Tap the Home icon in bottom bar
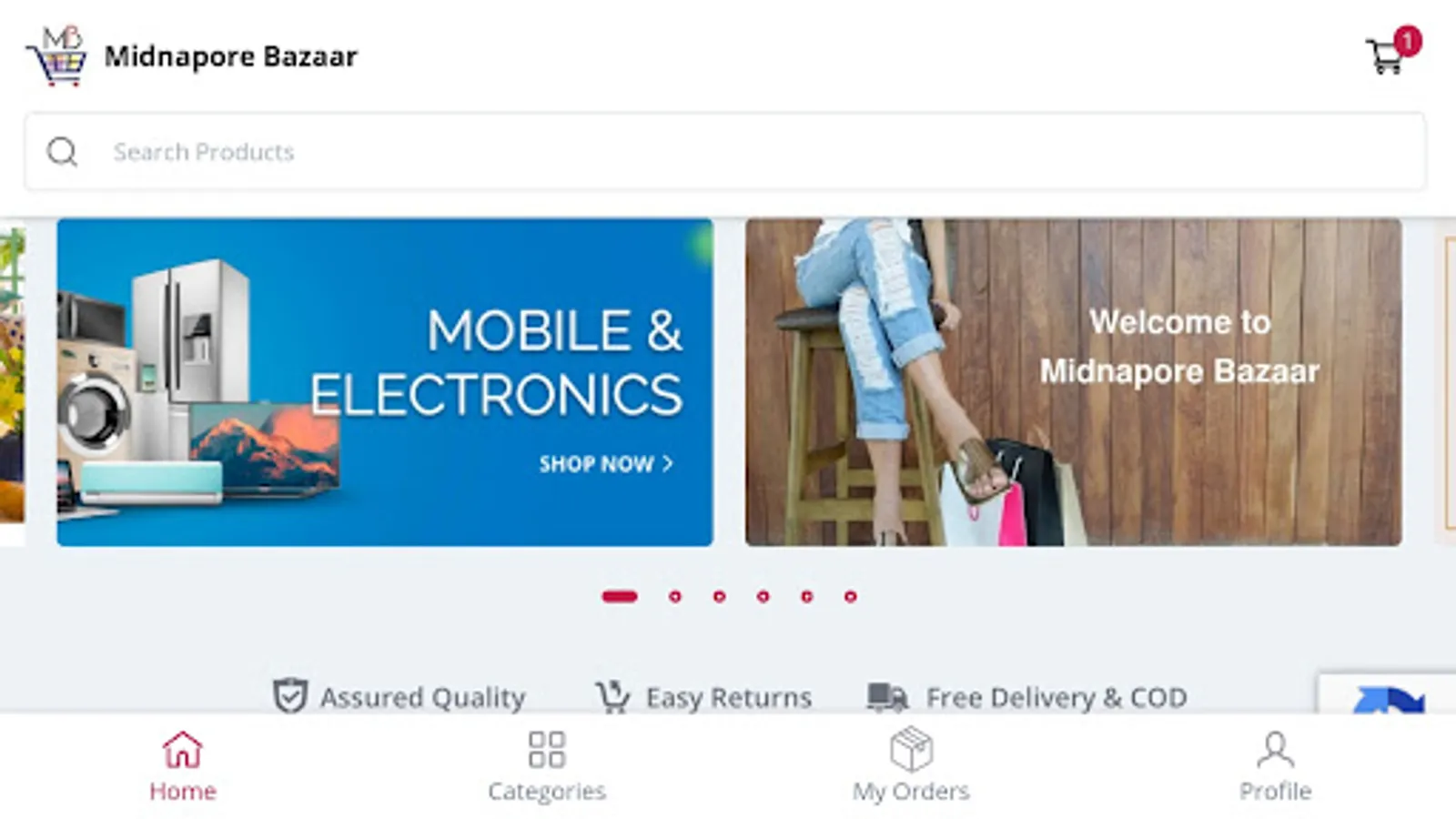Viewport: 1456px width, 819px height. (x=182, y=750)
